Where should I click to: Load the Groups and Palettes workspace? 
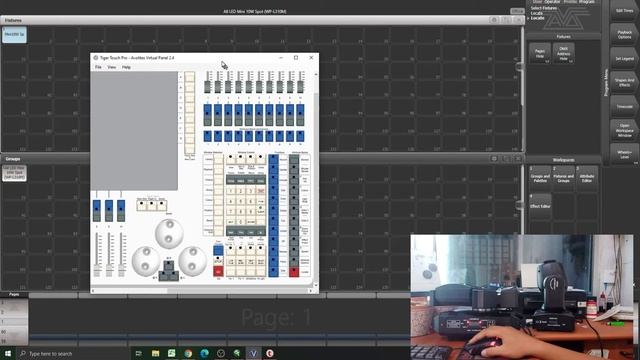[540, 178]
